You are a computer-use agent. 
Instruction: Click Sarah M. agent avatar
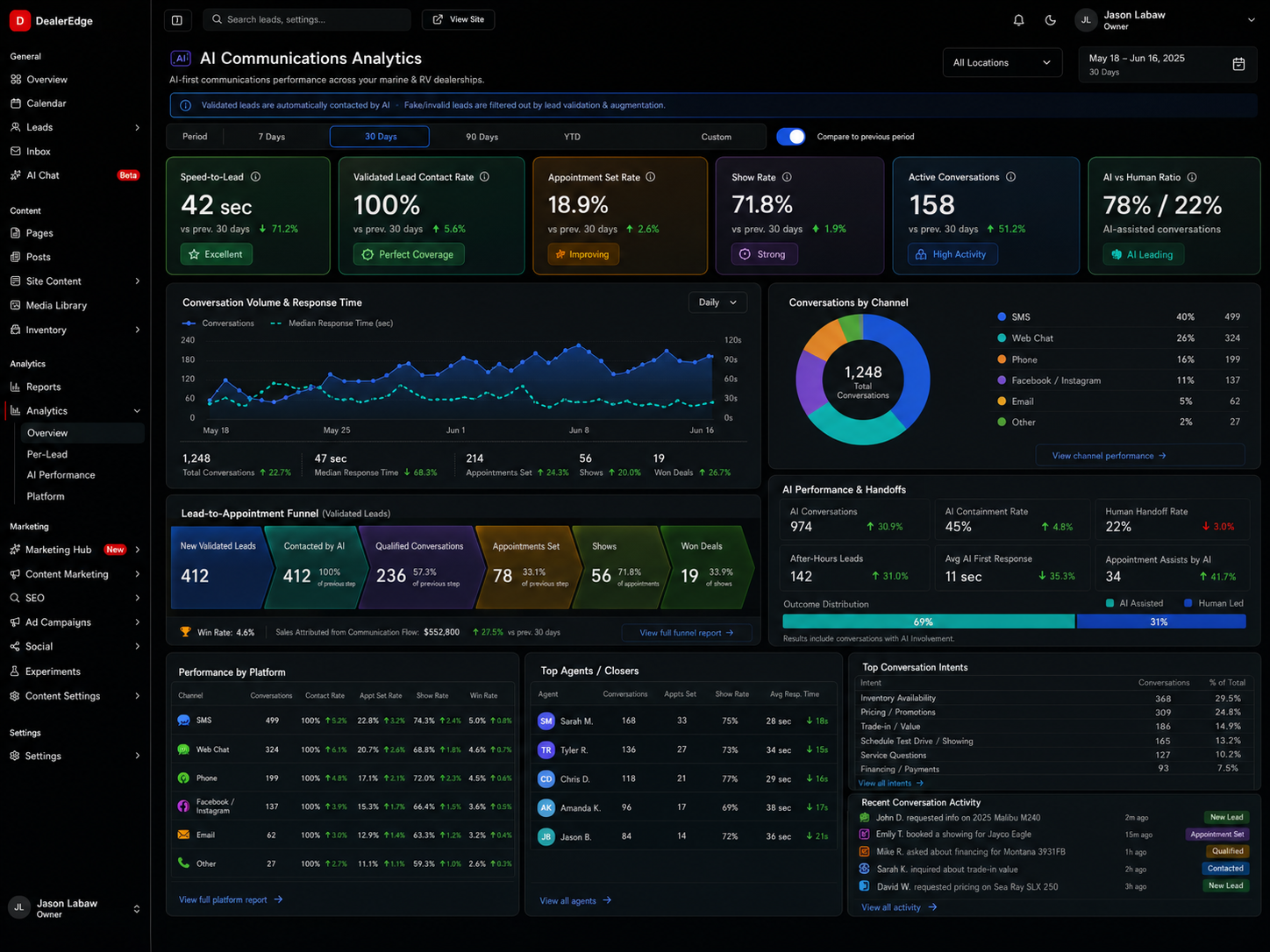pyautogui.click(x=546, y=721)
